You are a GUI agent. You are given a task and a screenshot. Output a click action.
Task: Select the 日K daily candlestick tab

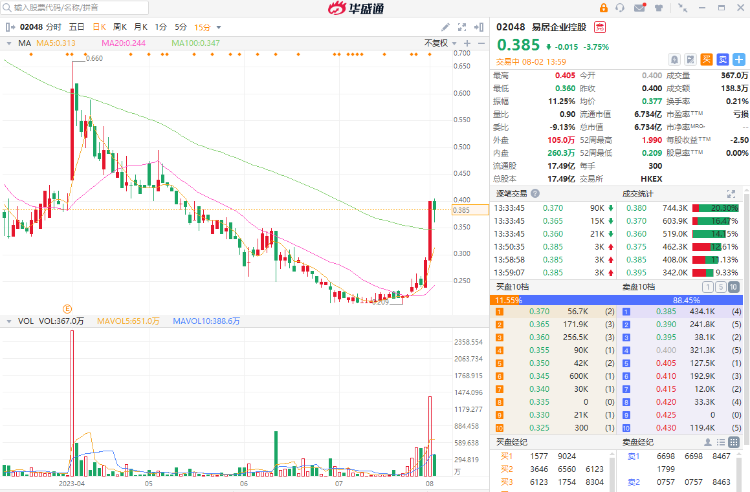pyautogui.click(x=99, y=27)
